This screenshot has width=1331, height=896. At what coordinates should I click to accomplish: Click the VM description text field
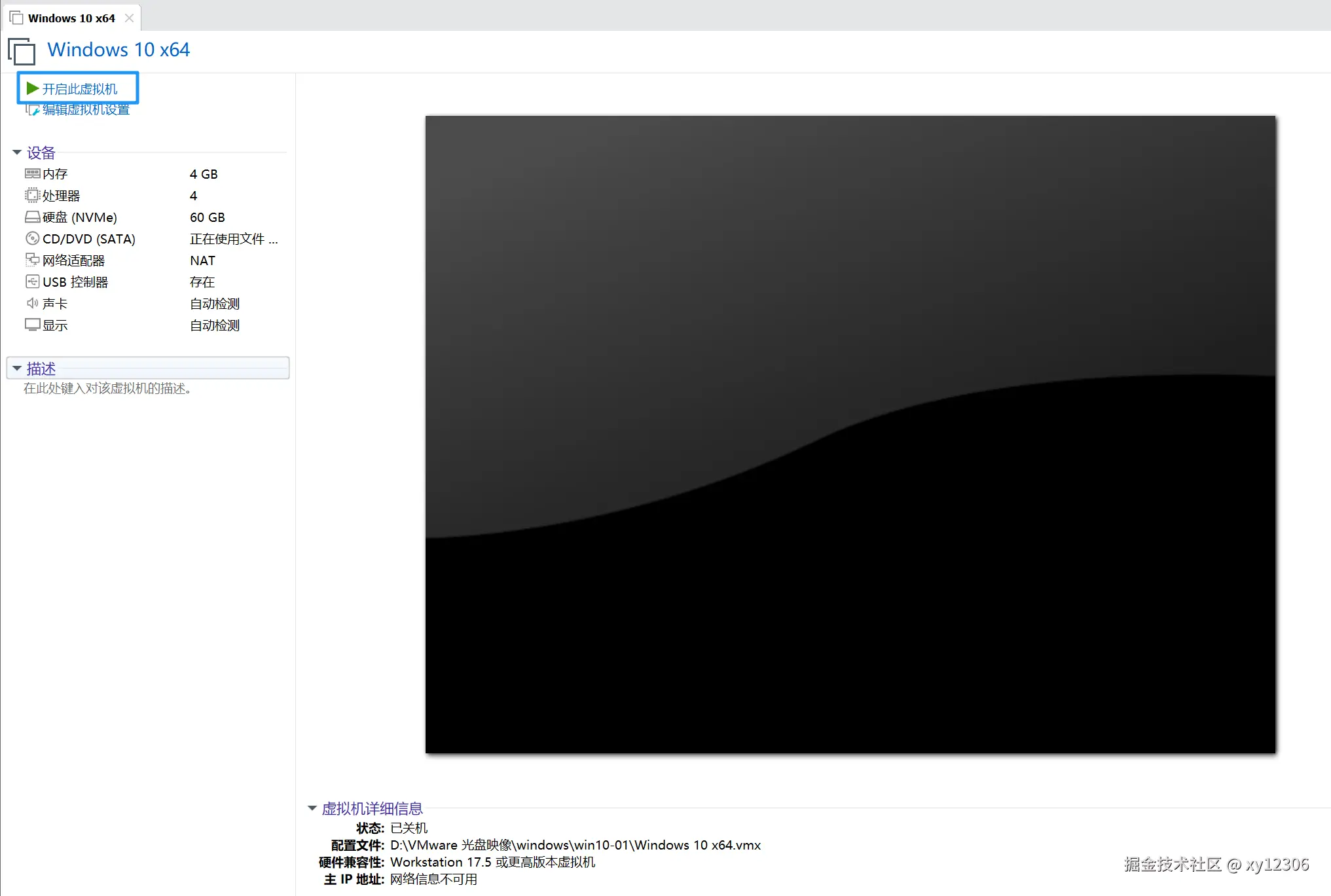[107, 389]
